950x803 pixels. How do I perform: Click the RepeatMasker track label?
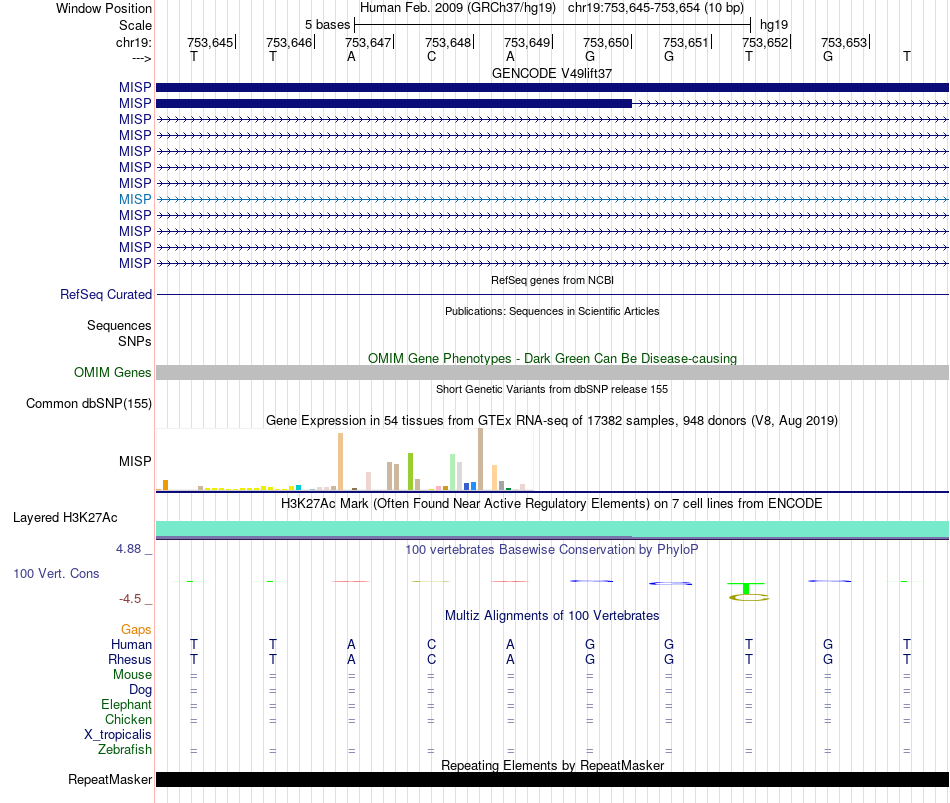click(110, 779)
